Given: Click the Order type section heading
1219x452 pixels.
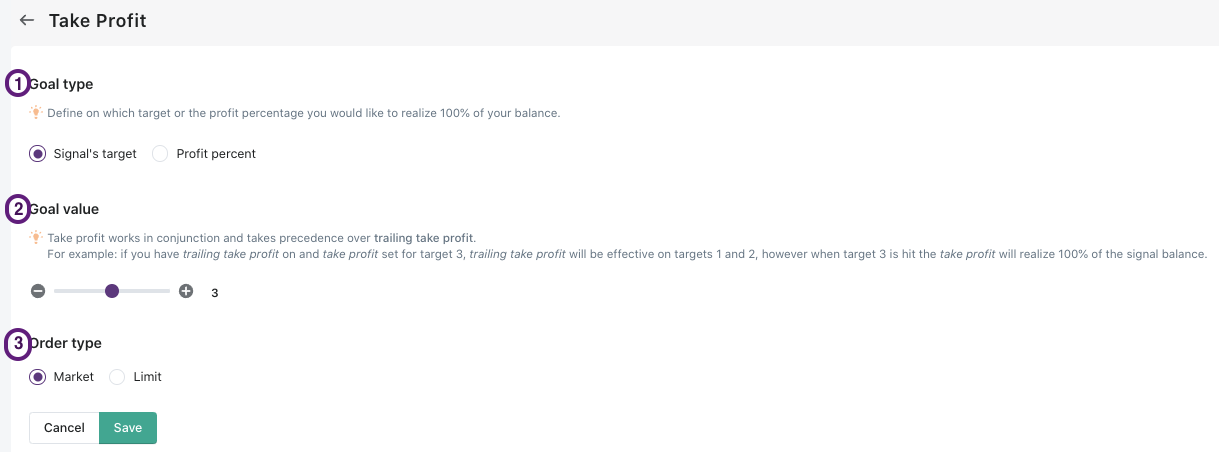Looking at the screenshot, I should [66, 343].
